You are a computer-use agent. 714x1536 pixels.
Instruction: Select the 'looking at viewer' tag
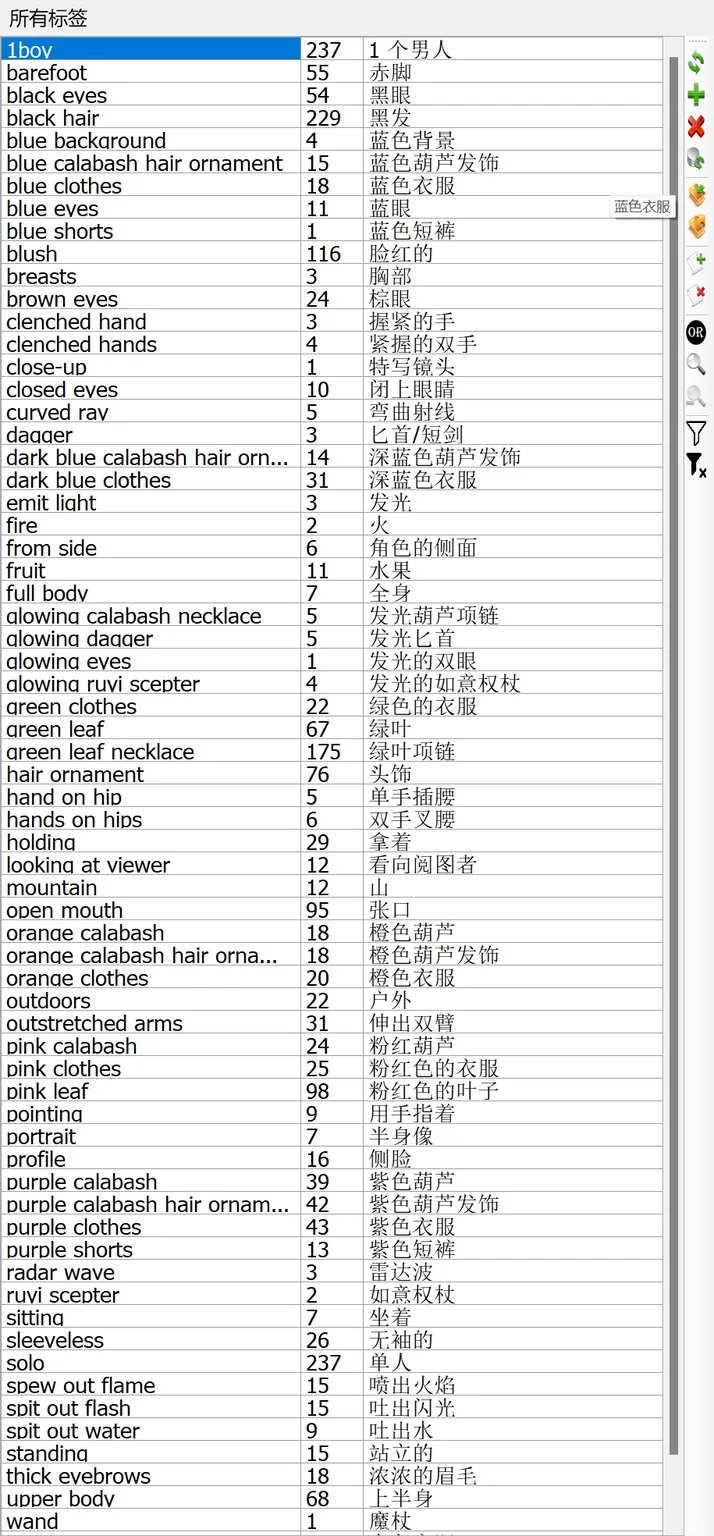(x=88, y=865)
